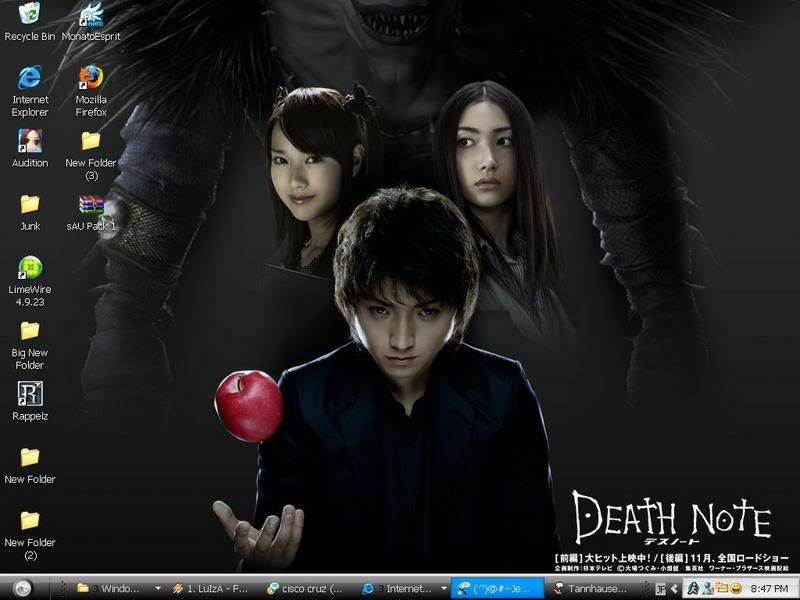Click the JP language bar indicator

660,589
